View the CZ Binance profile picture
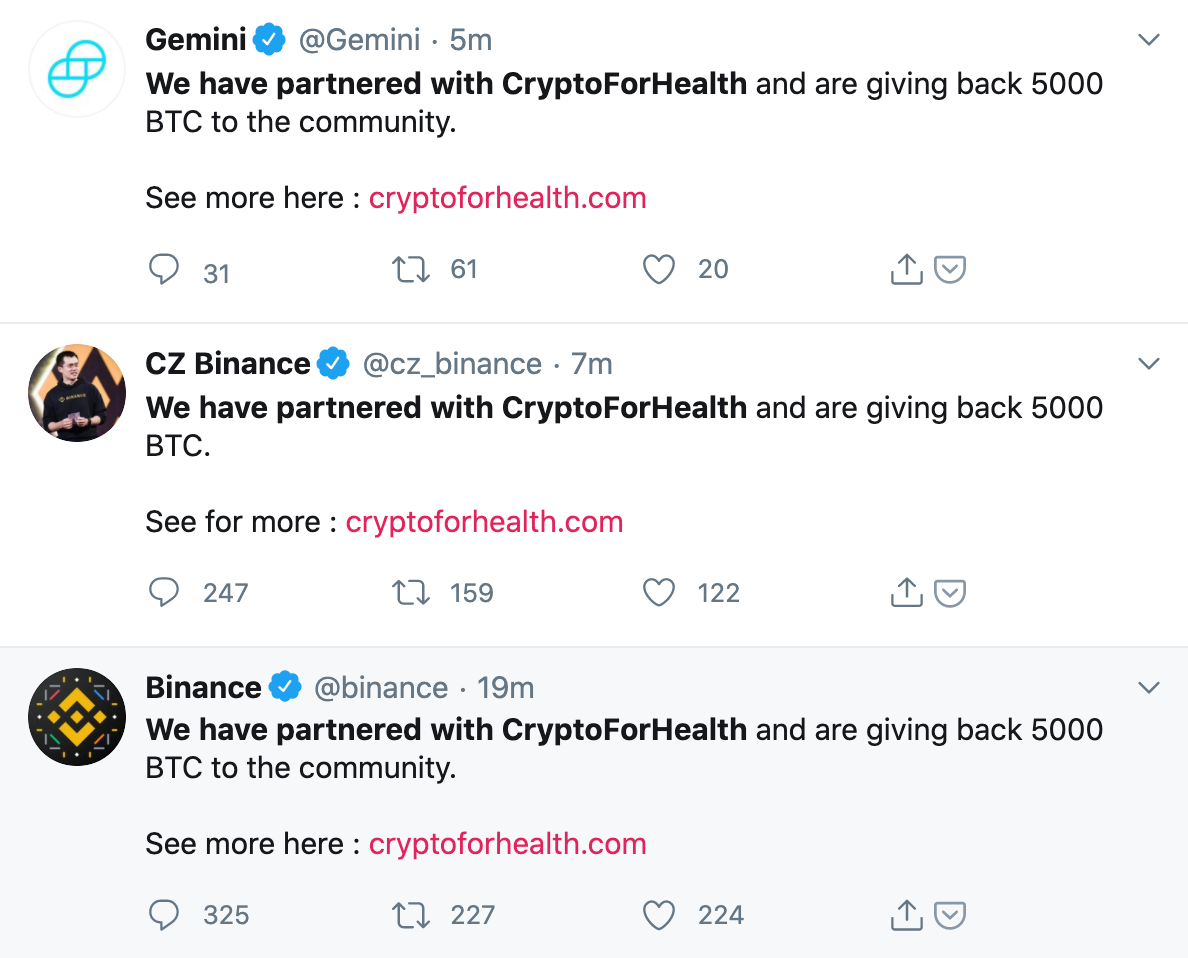The width and height of the screenshot is (1188, 958). point(77,393)
